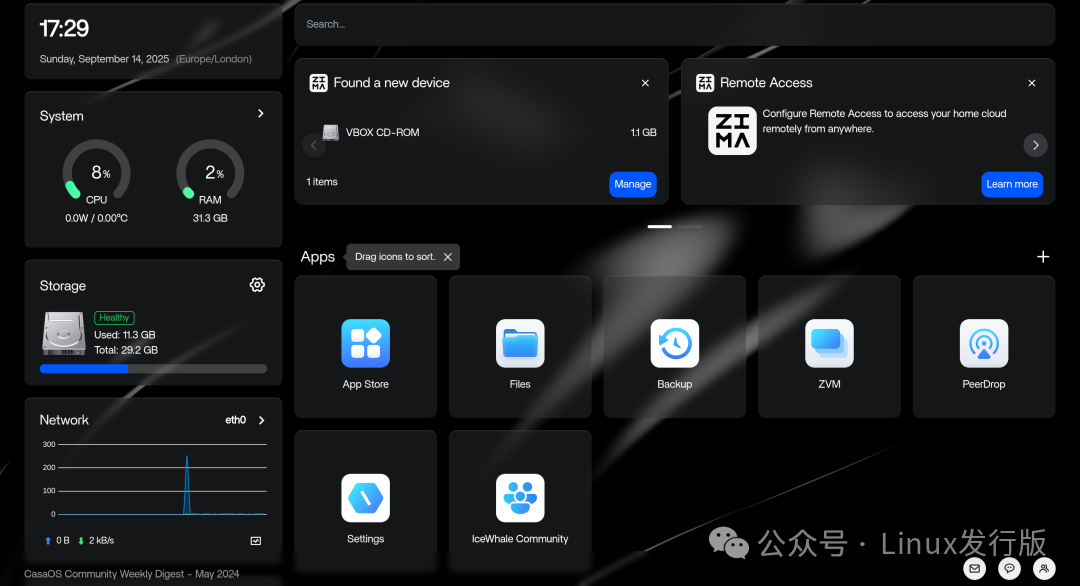
Task: Open the email contact icon bottom right
Action: coord(974,567)
